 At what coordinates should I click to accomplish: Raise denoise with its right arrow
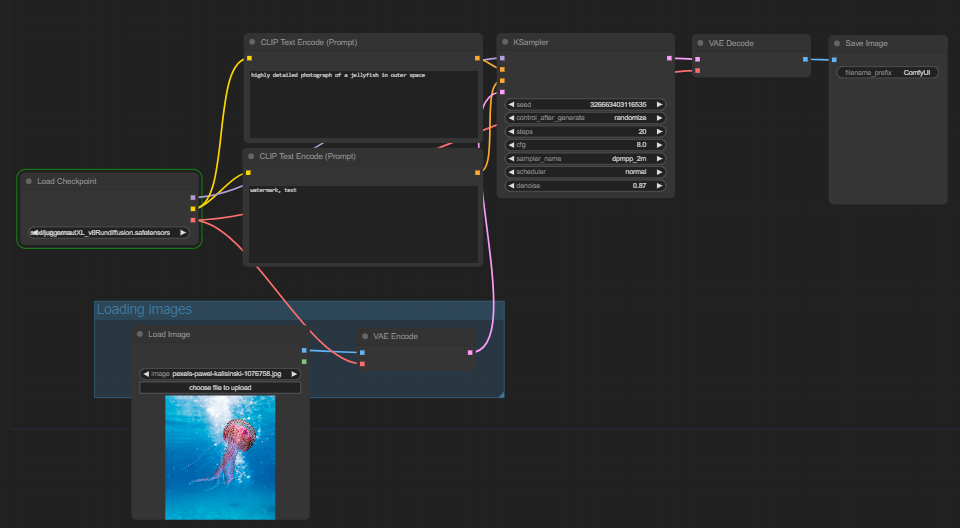tap(659, 186)
